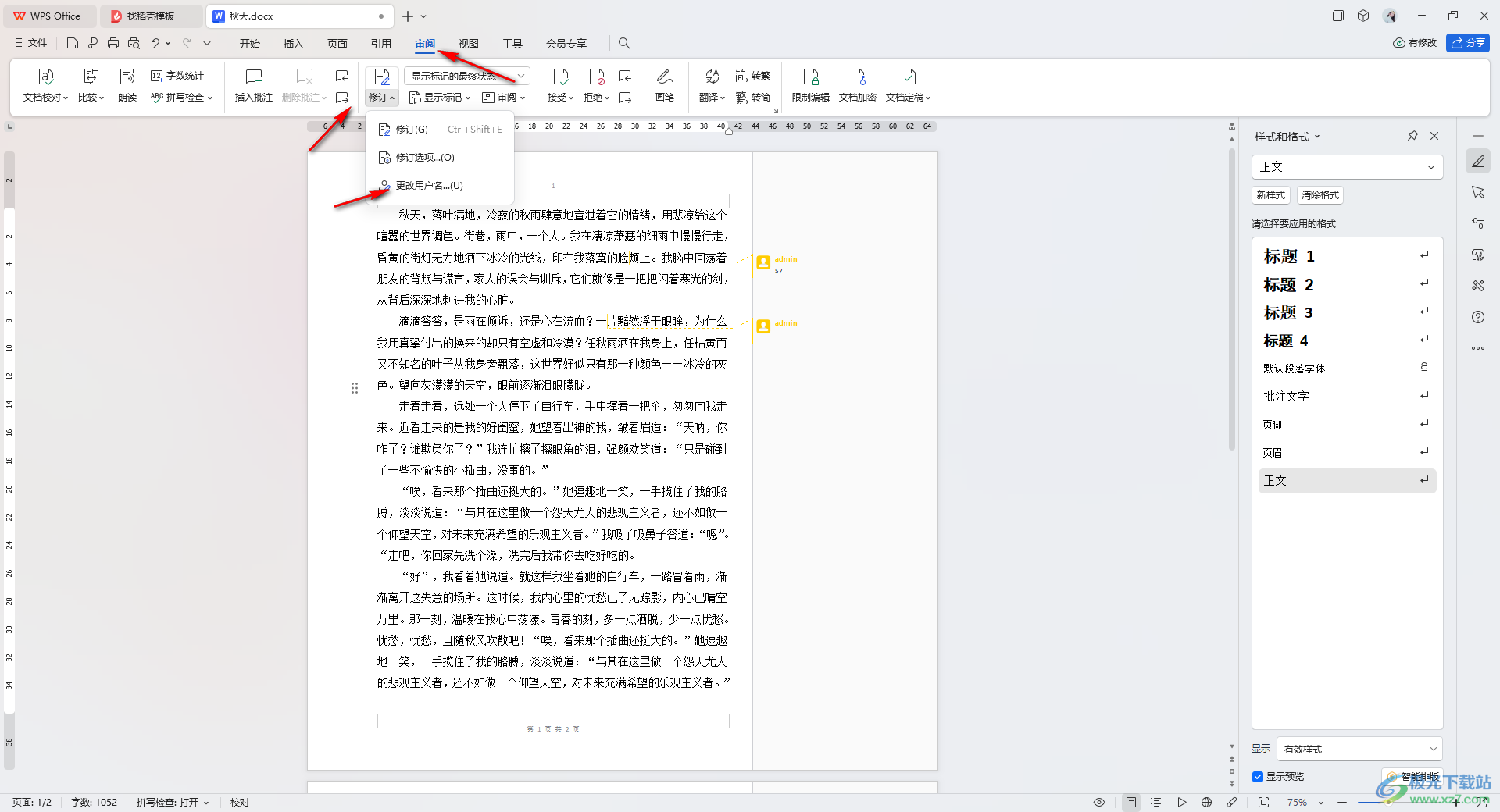Viewport: 1500px width, 812px height.
Task: Convert text with 繁转简
Action: pyautogui.click(x=753, y=98)
